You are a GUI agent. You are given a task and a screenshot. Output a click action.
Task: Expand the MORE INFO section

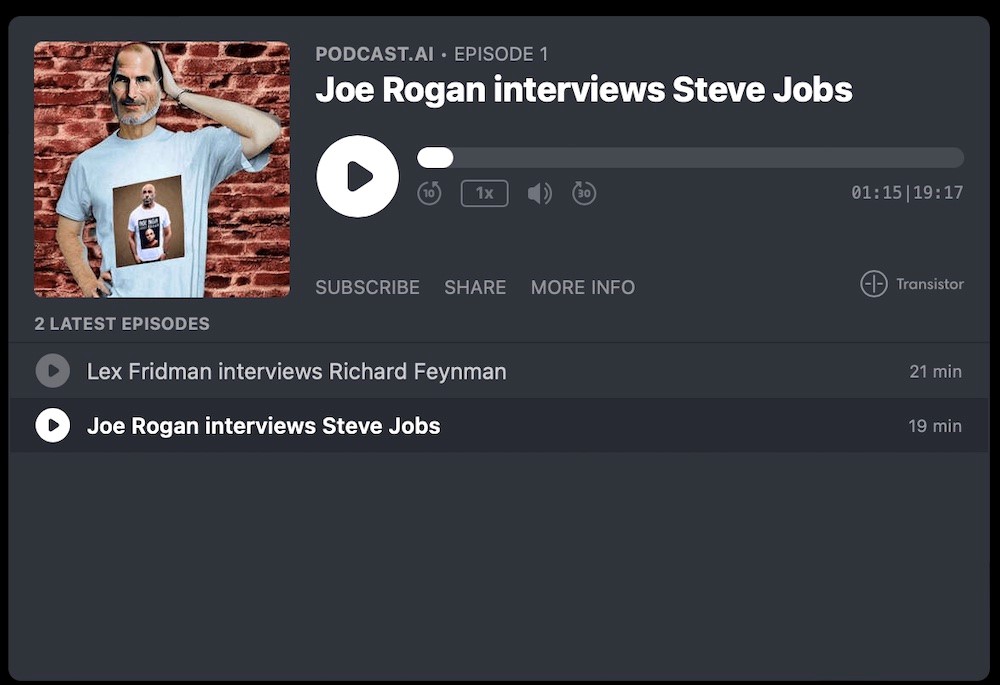pyautogui.click(x=582, y=287)
